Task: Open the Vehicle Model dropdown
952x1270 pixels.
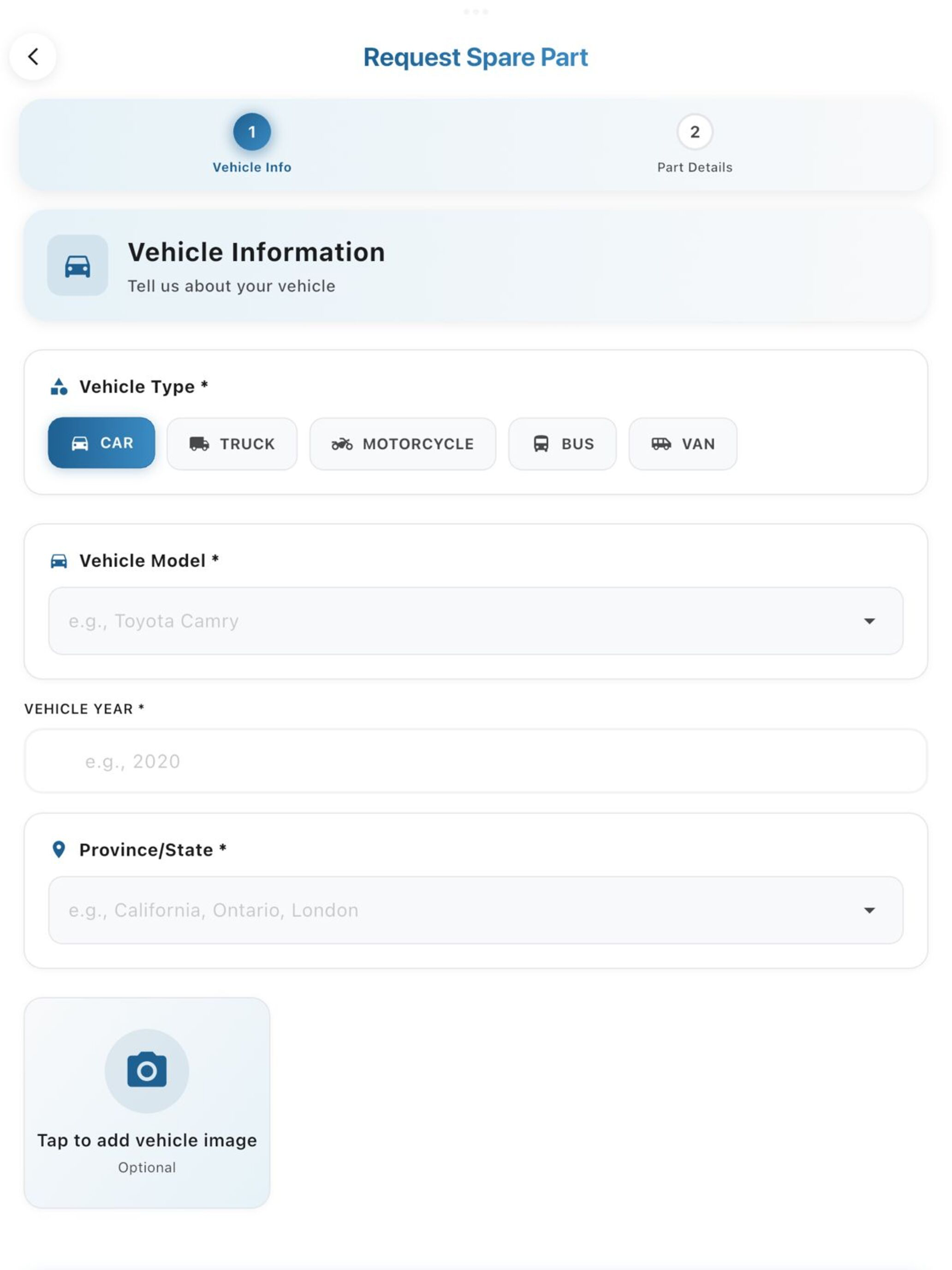Action: [476, 621]
